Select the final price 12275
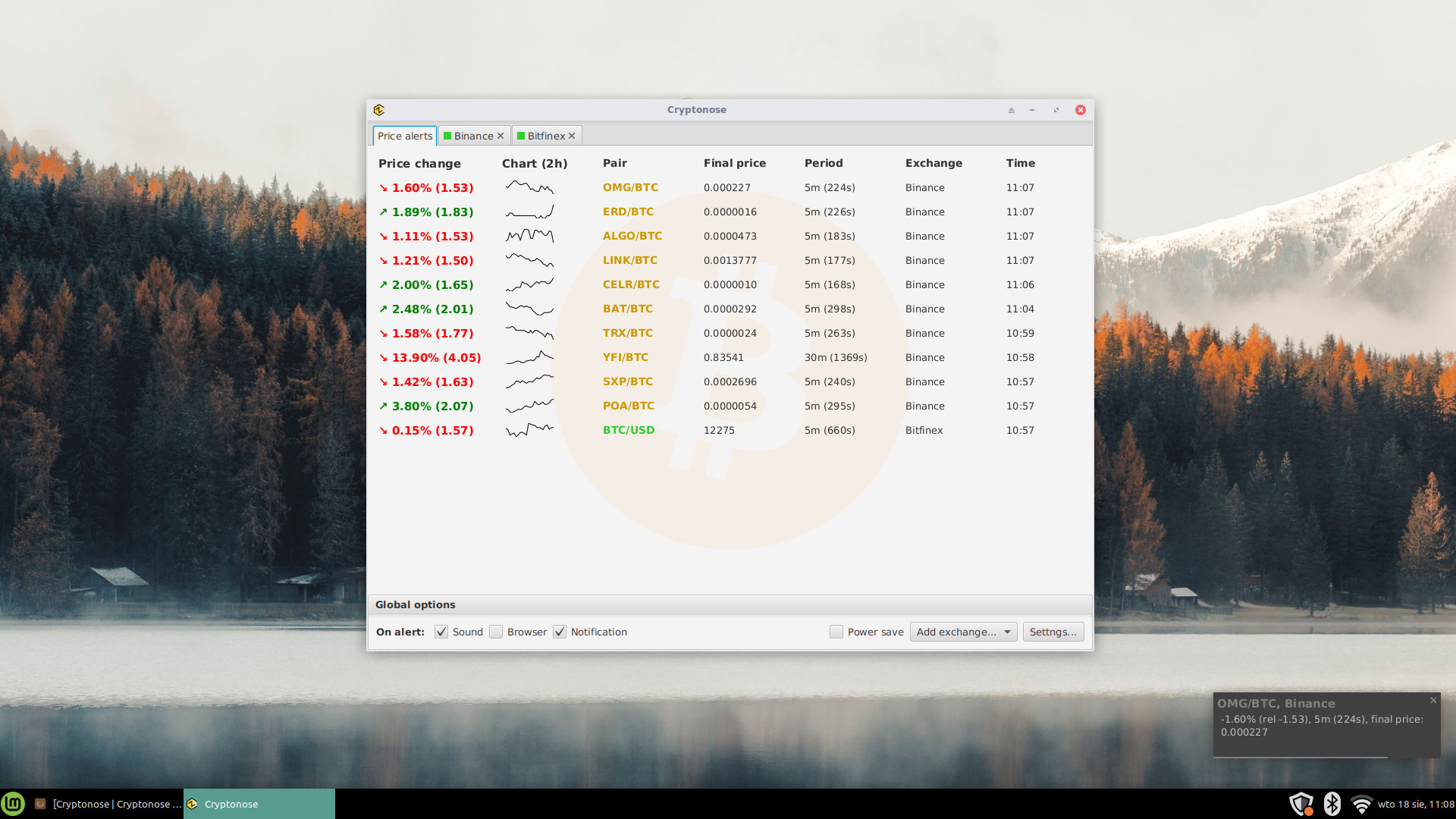The image size is (1456, 819). 719,430
